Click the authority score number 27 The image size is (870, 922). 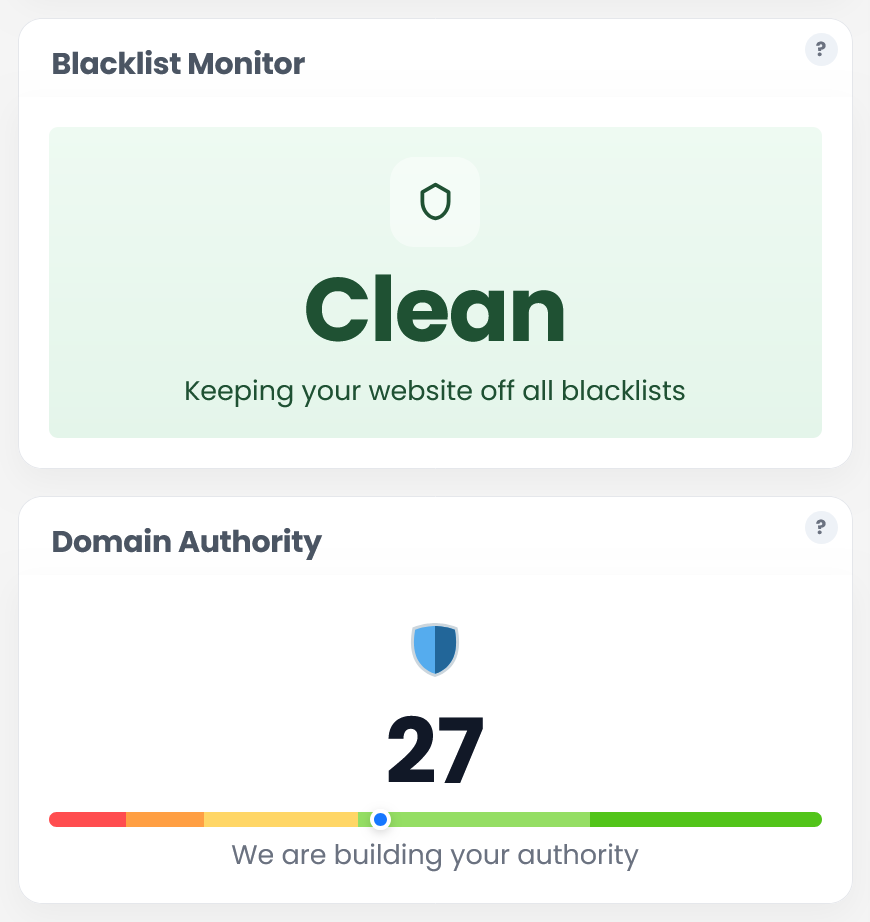(x=435, y=750)
